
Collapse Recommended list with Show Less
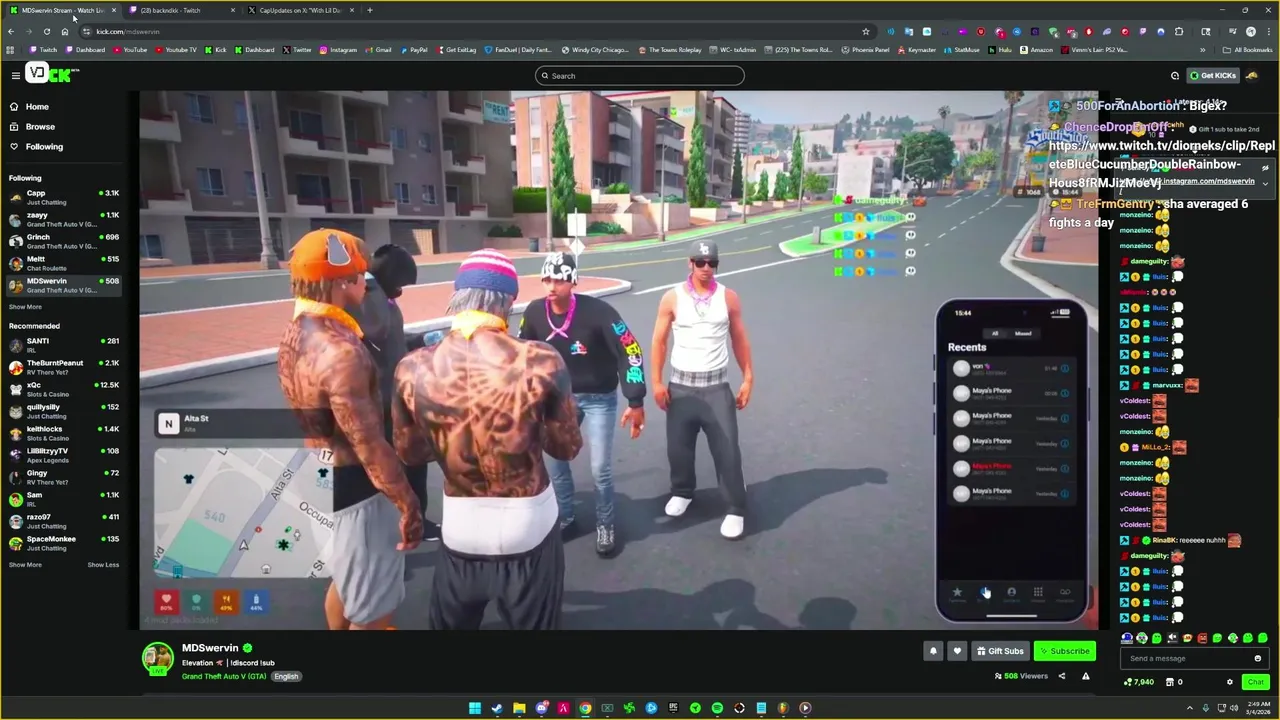(x=103, y=565)
